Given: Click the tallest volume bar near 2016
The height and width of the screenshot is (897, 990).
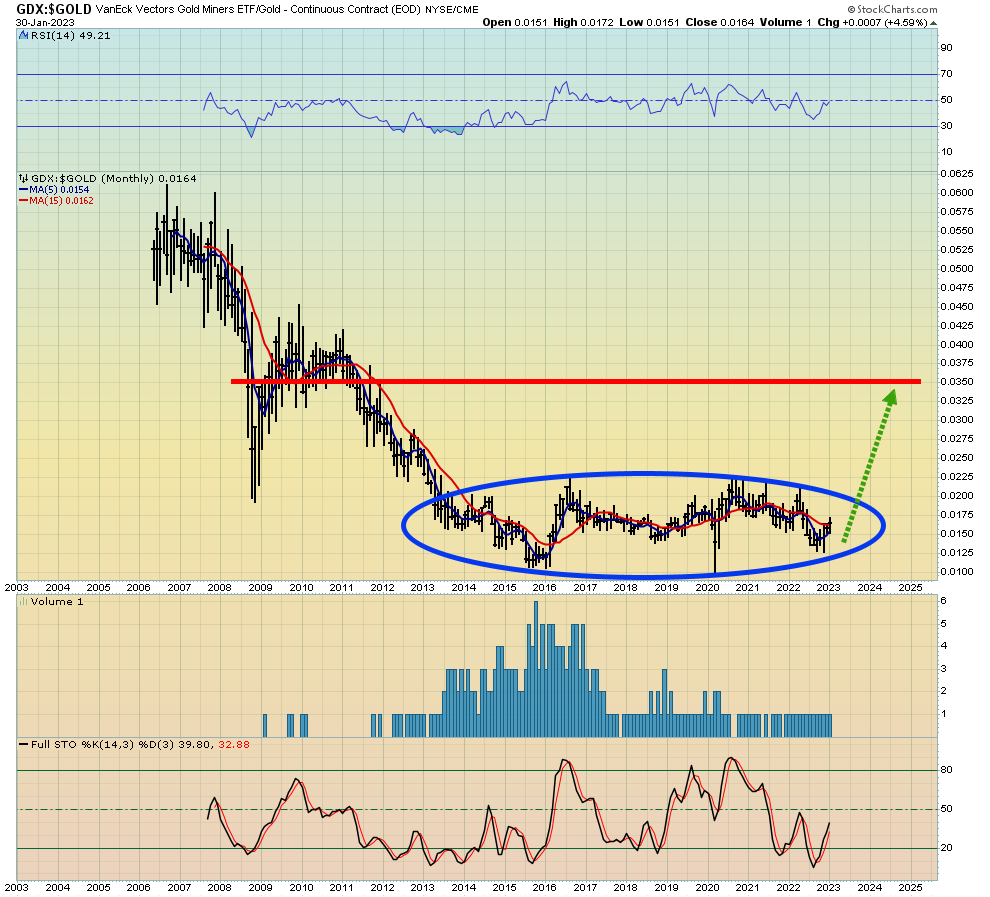Looking at the screenshot, I should click(x=536, y=669).
